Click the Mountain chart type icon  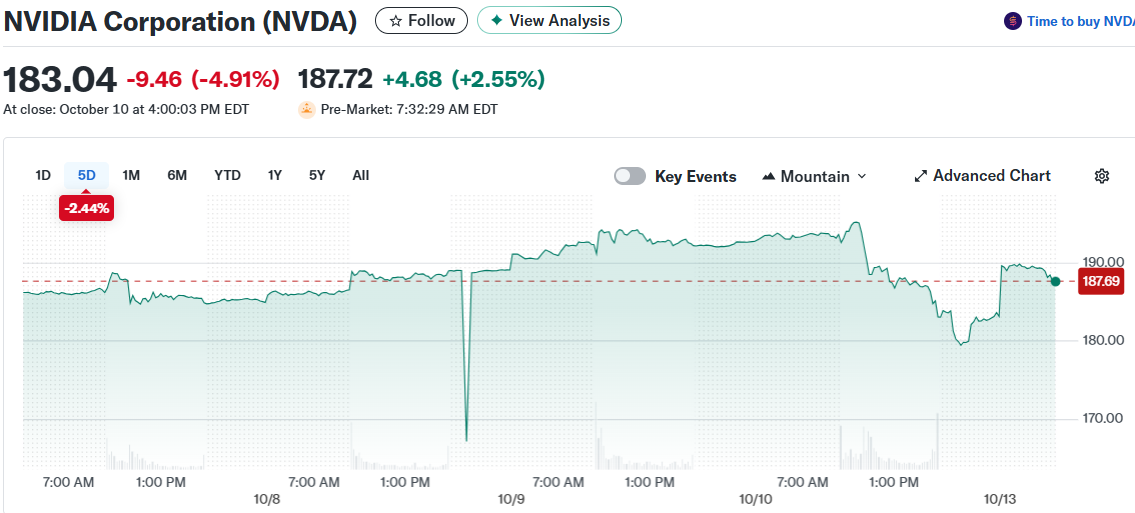click(769, 176)
